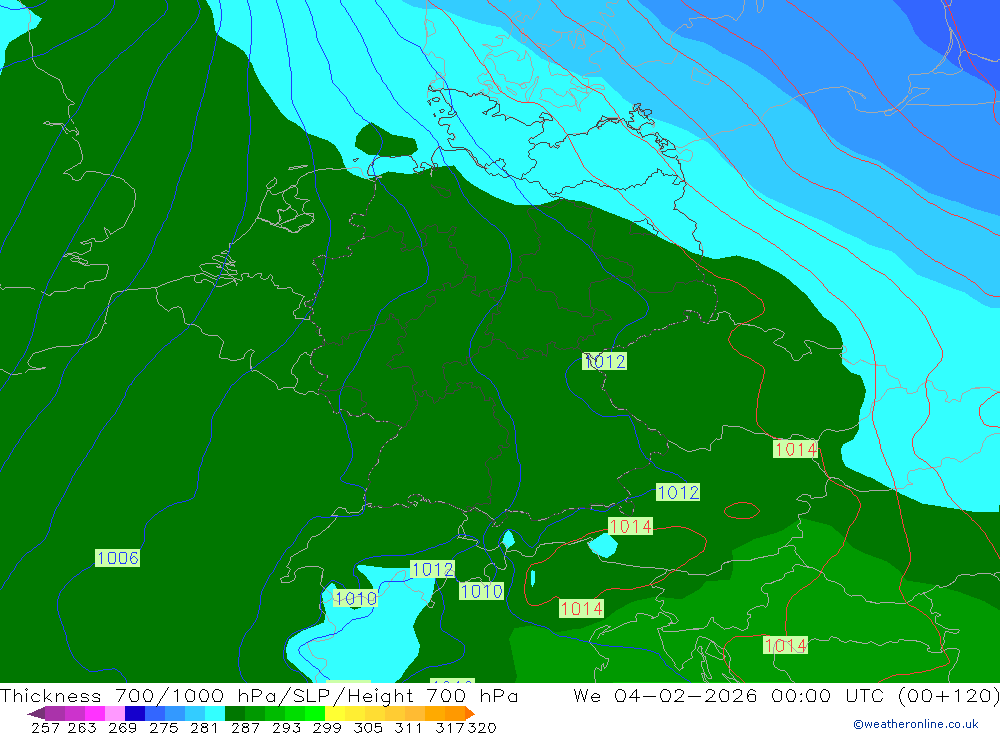The width and height of the screenshot is (1000, 733).
Task: Click the legend value 305
Action: pyautogui.click(x=367, y=727)
